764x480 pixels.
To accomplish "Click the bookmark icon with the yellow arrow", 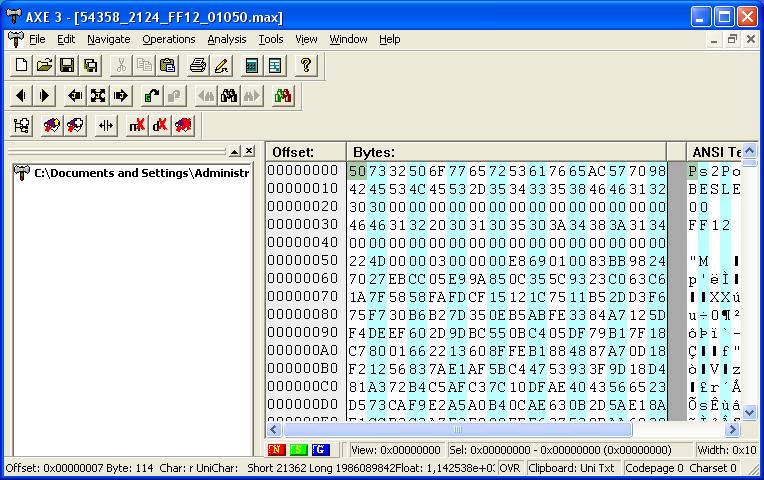I will coord(52,126).
